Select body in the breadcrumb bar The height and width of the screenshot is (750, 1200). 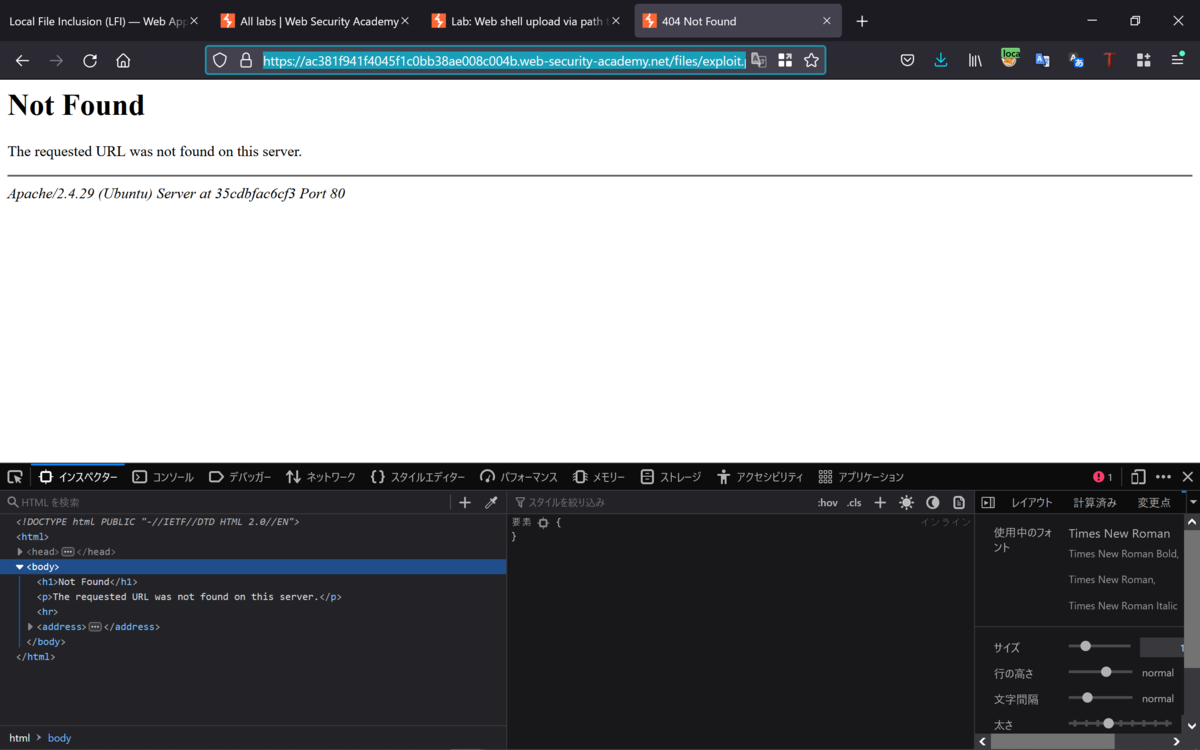pos(59,738)
